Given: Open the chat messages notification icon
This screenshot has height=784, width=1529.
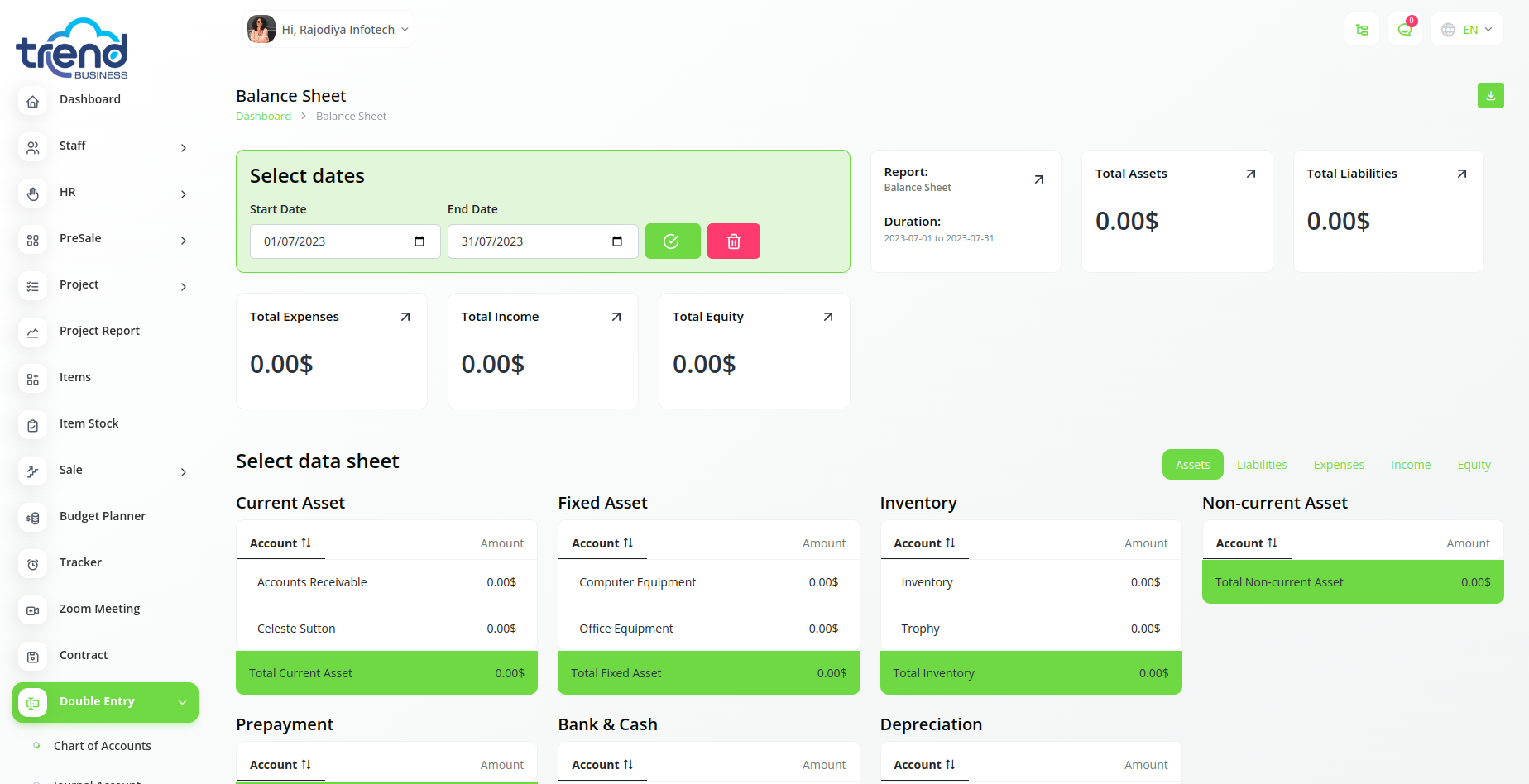Looking at the screenshot, I should [1404, 30].
